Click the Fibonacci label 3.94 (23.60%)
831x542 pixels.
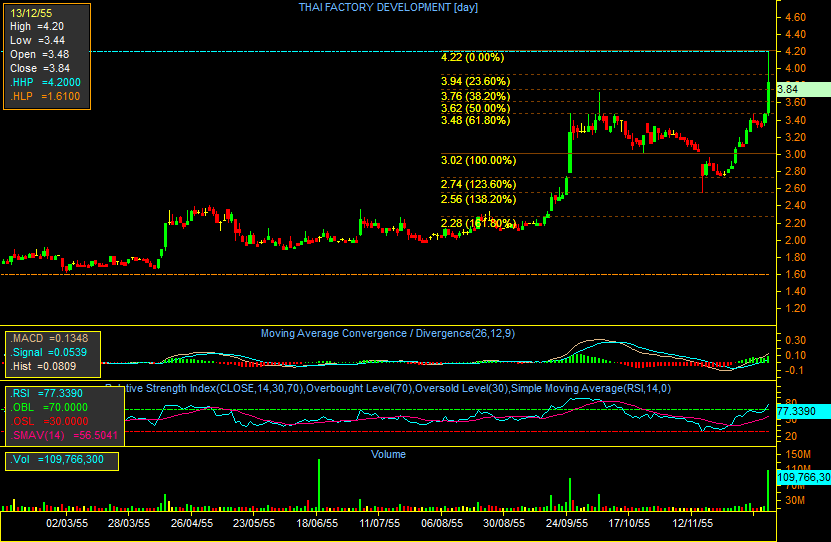pos(475,81)
